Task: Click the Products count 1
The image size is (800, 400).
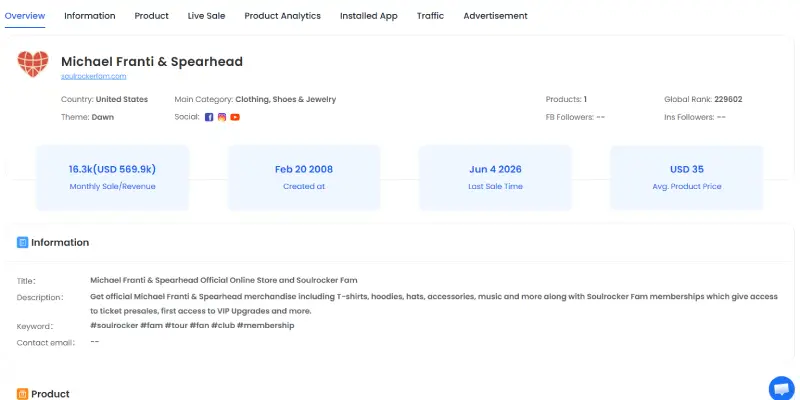Action: [x=585, y=99]
